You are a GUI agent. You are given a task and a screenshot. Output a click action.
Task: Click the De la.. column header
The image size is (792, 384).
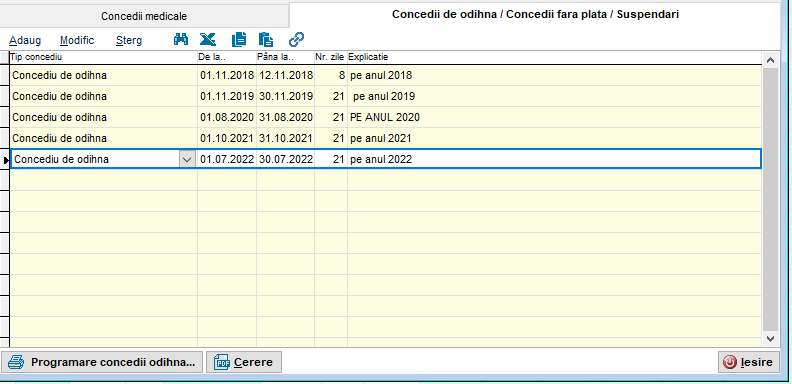pyautogui.click(x=227, y=57)
